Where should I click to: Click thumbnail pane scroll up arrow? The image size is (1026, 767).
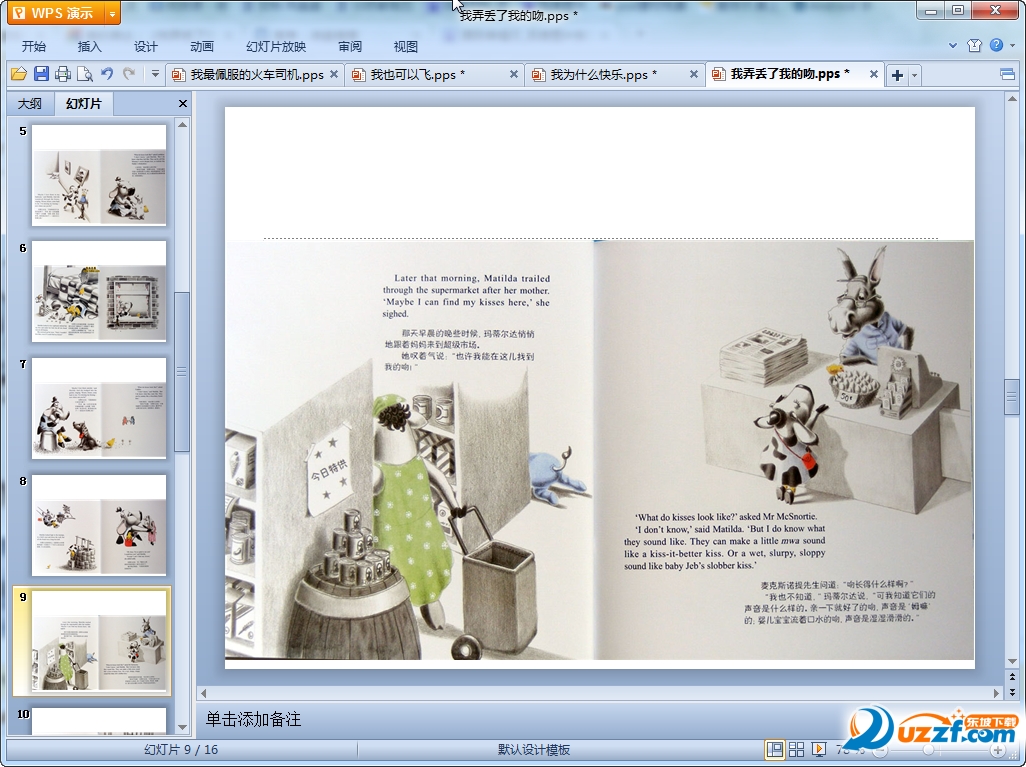click(x=183, y=124)
